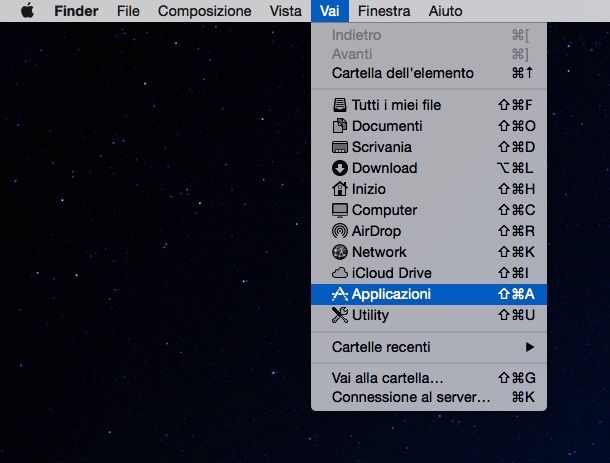Click the Applicazioni A-shaped icon
The image size is (610, 463).
pos(340,294)
